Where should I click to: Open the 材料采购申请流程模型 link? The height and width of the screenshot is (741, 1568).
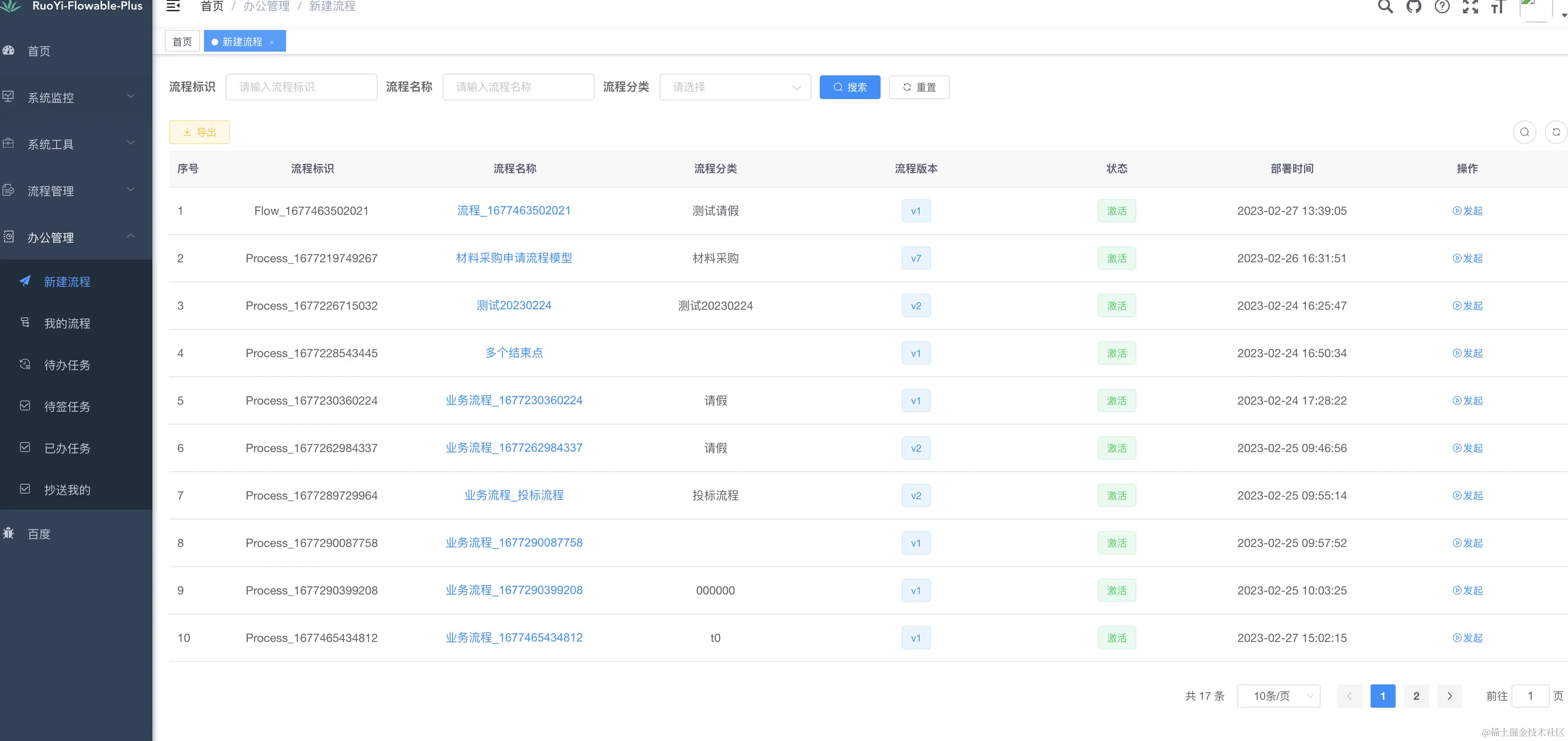[x=514, y=258]
